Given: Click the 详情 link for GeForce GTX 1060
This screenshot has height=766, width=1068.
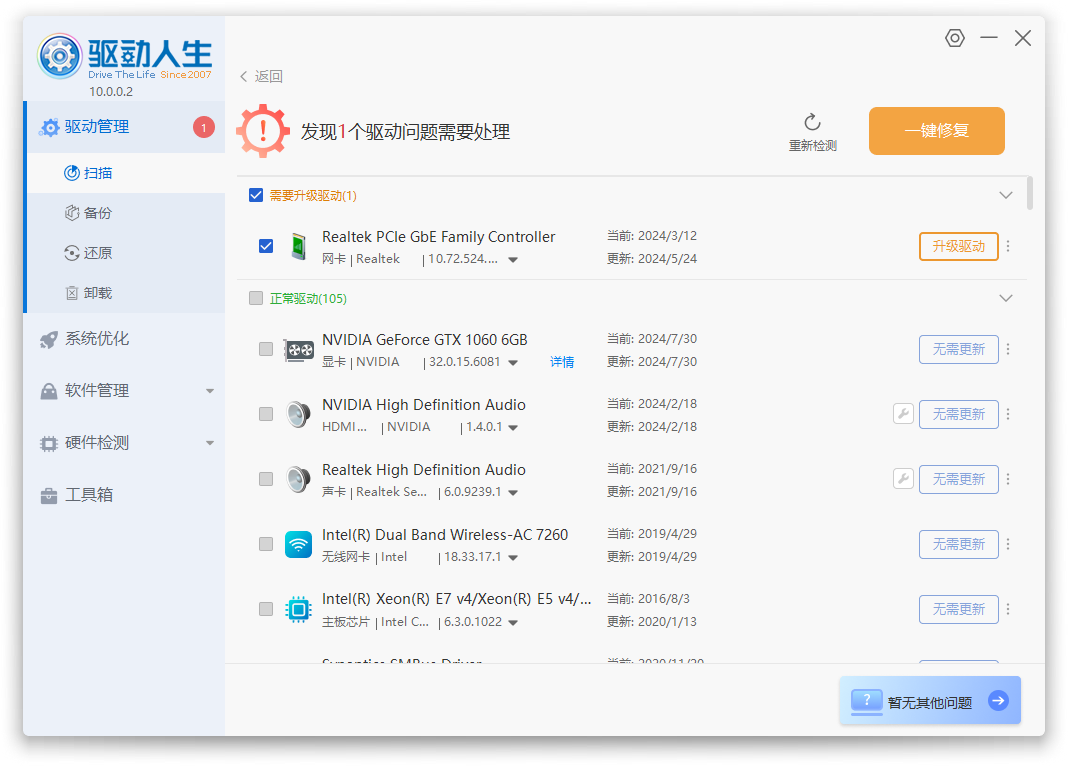Looking at the screenshot, I should [x=562, y=362].
